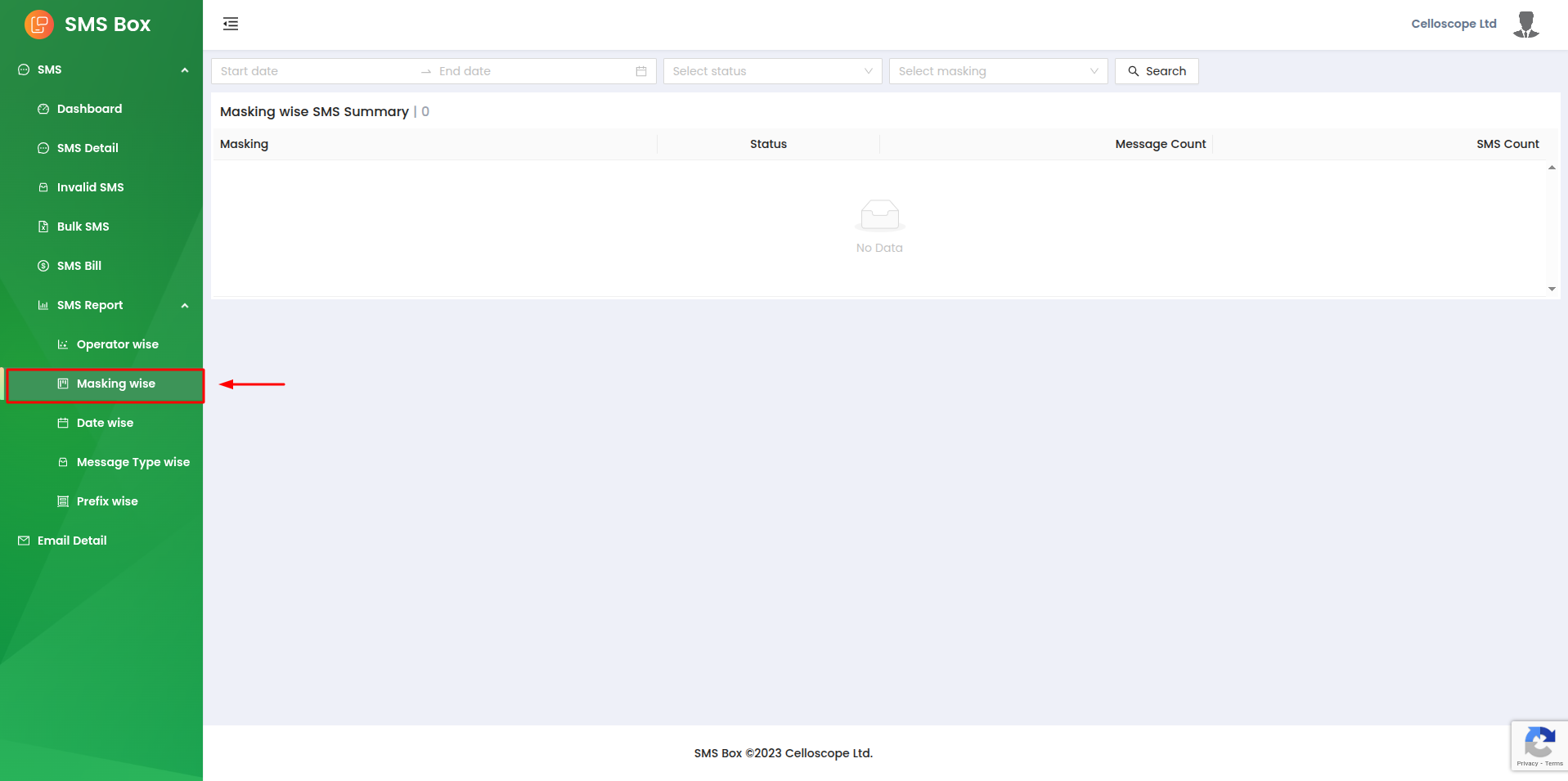Collapse the SMS menu section
Image resolution: width=1568 pixels, height=781 pixels.
coord(185,70)
